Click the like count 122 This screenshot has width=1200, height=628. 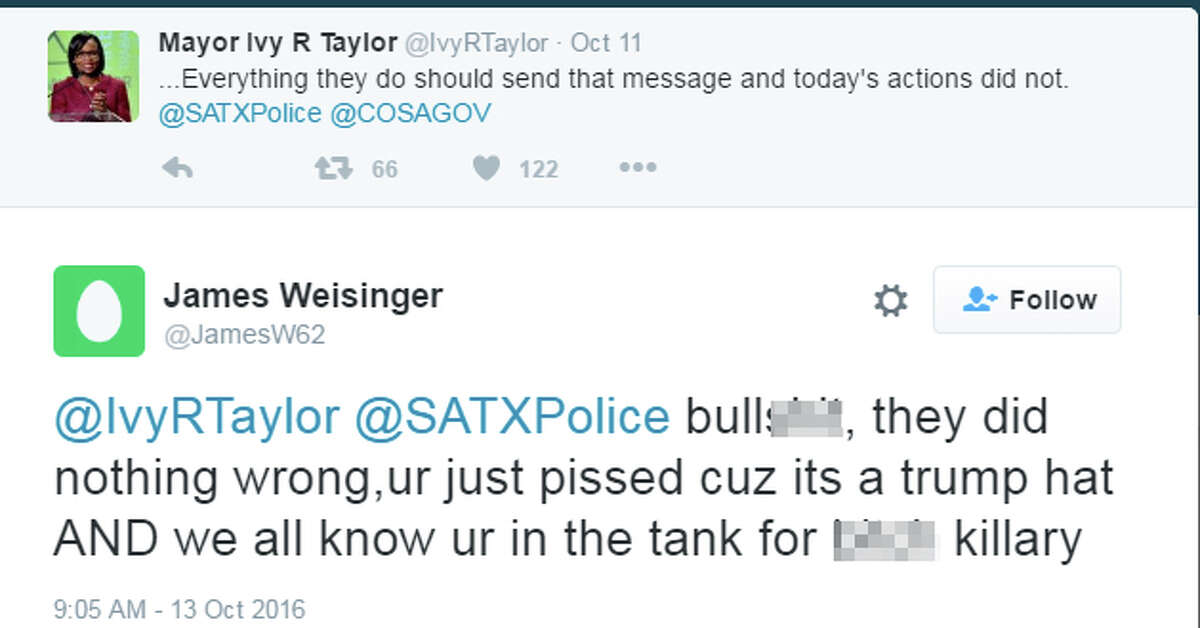pos(538,170)
